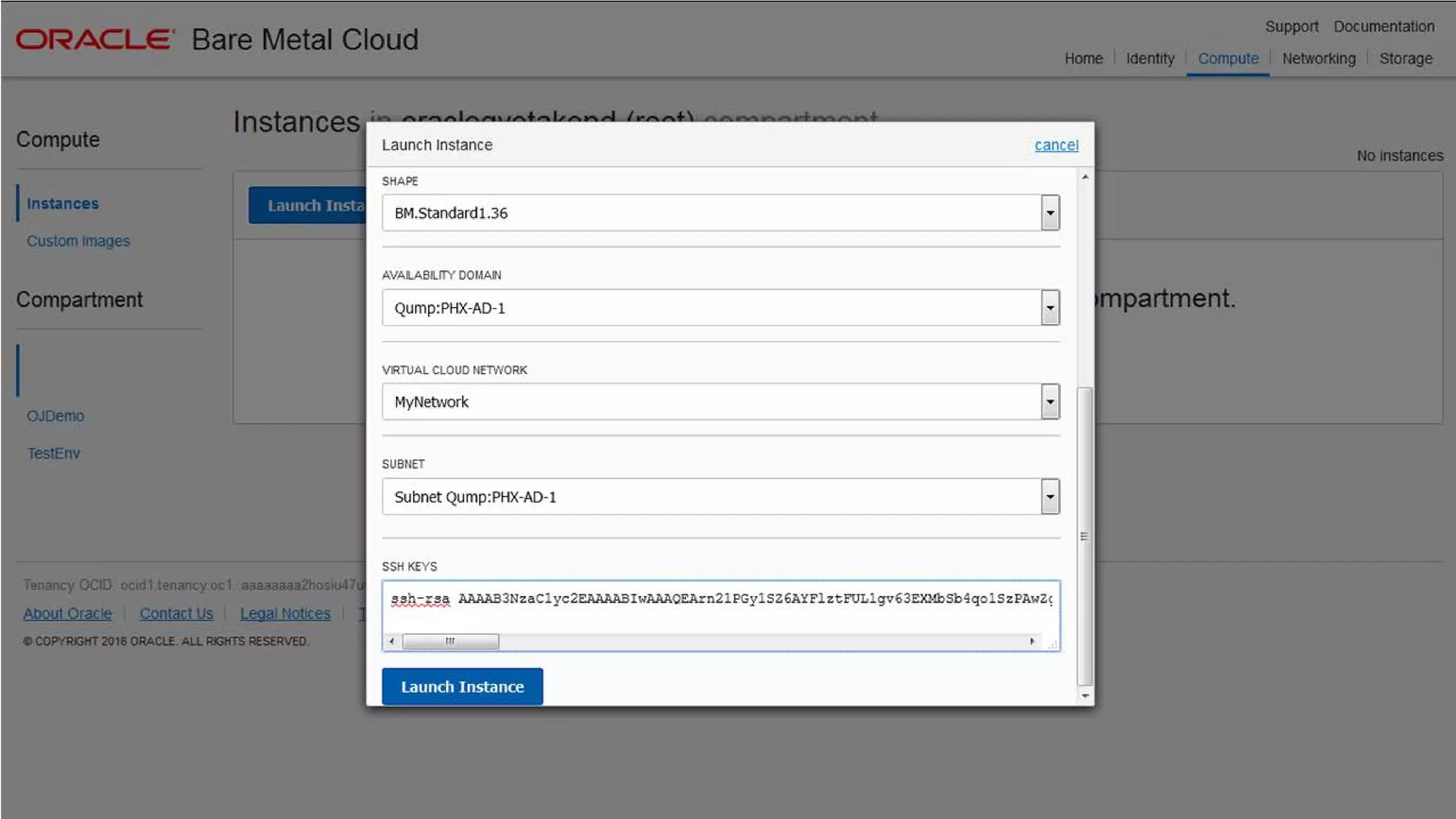The image size is (1456, 819).
Task: Click SSH keys textarea resize grip
Action: pyautogui.click(x=1053, y=644)
